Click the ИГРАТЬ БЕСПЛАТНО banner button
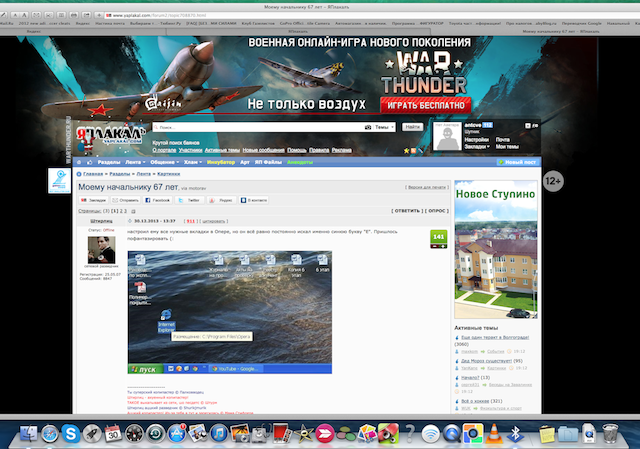 tap(425, 105)
